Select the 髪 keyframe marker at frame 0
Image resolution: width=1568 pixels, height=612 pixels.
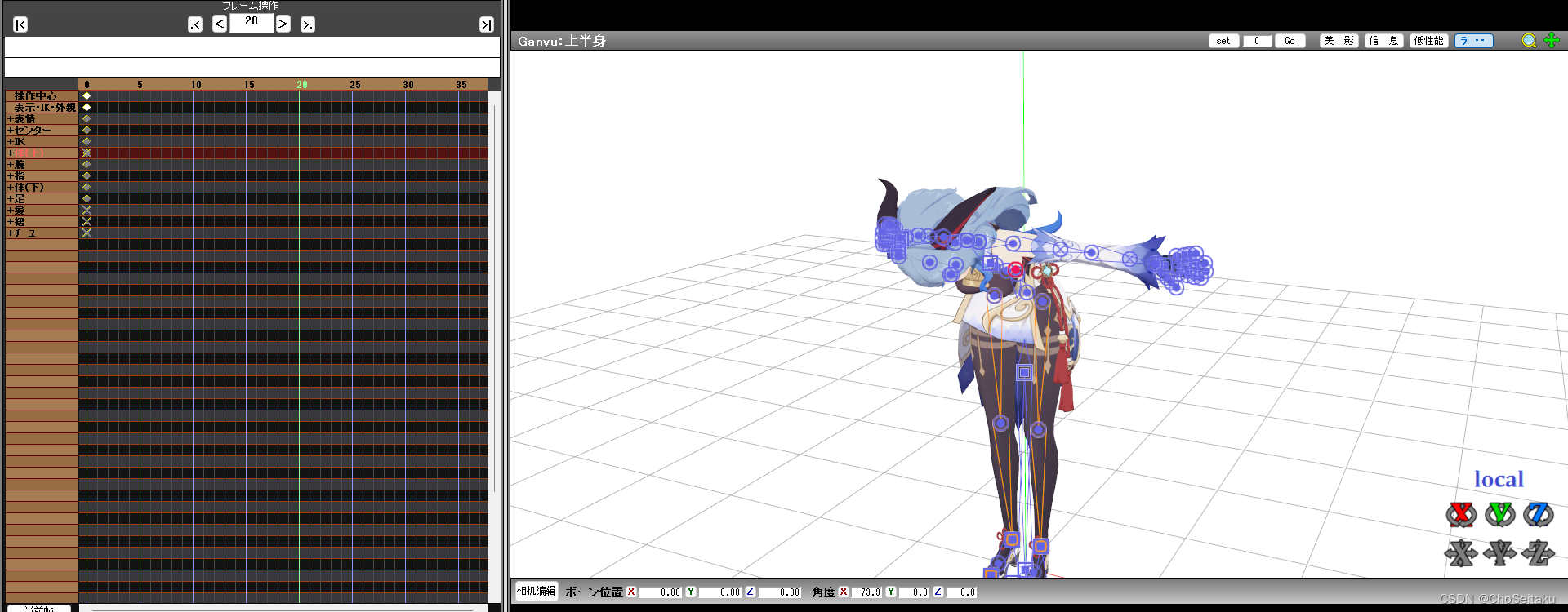[x=87, y=211]
